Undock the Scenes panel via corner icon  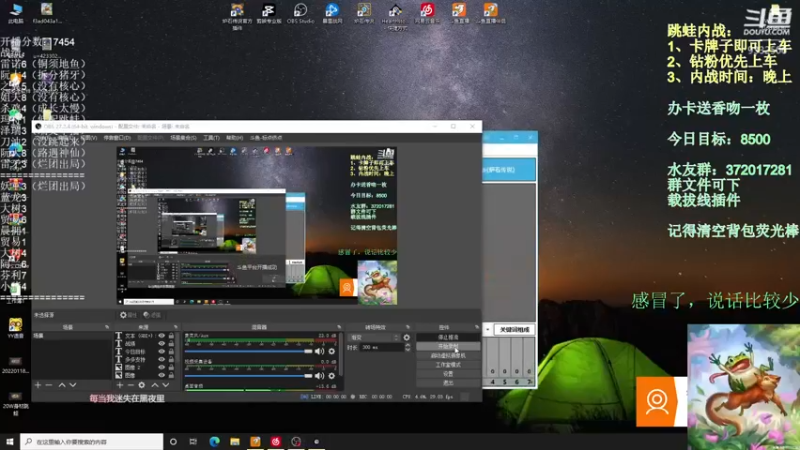tap(107, 327)
